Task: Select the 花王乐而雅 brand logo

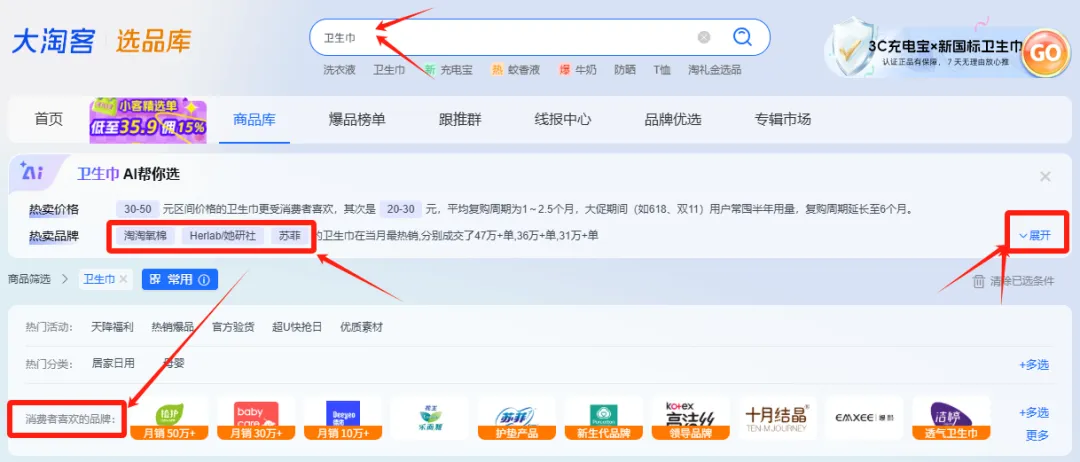Action: [x=429, y=418]
